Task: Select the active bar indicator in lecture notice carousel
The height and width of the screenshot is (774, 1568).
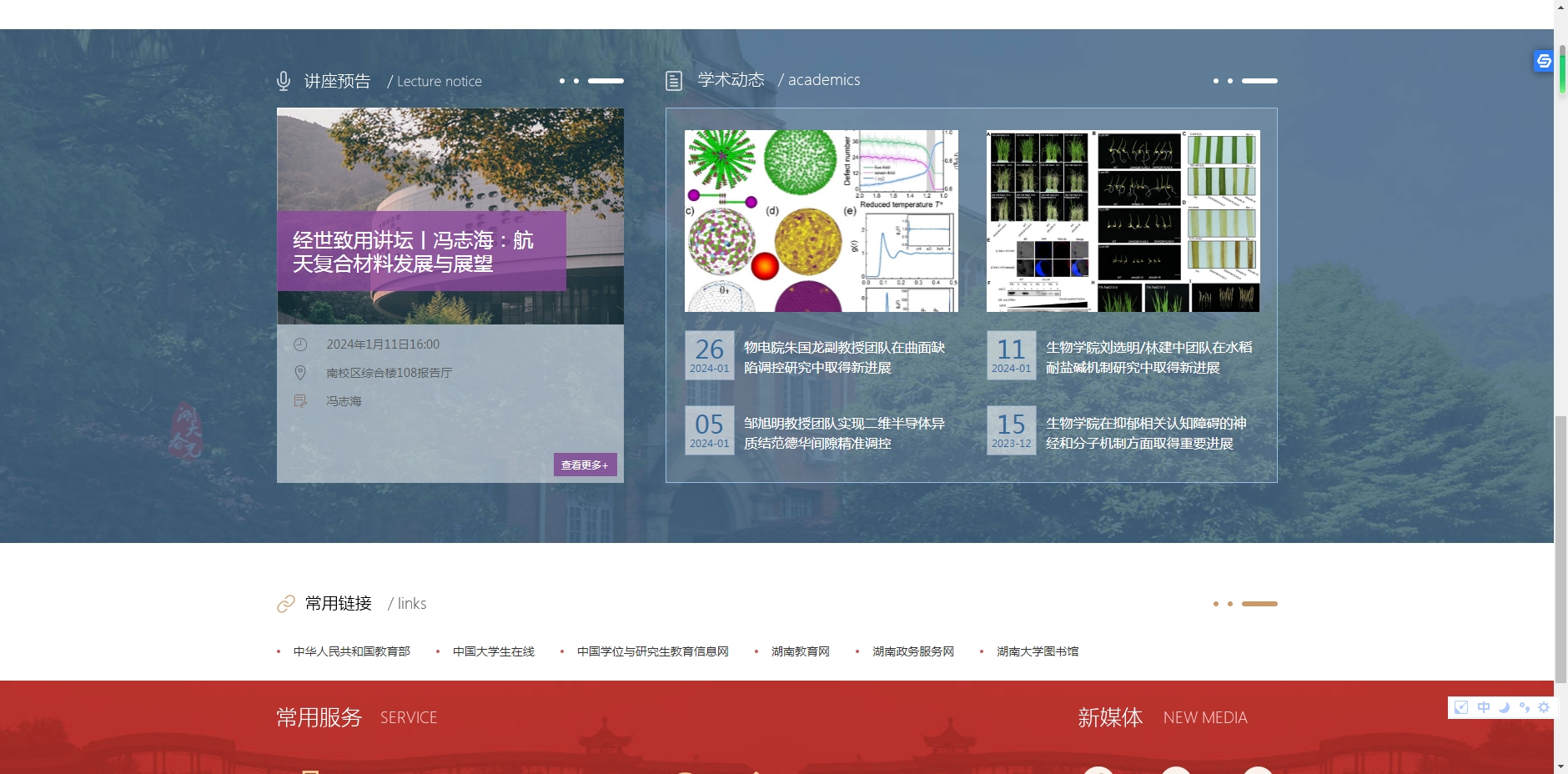Action: point(606,81)
